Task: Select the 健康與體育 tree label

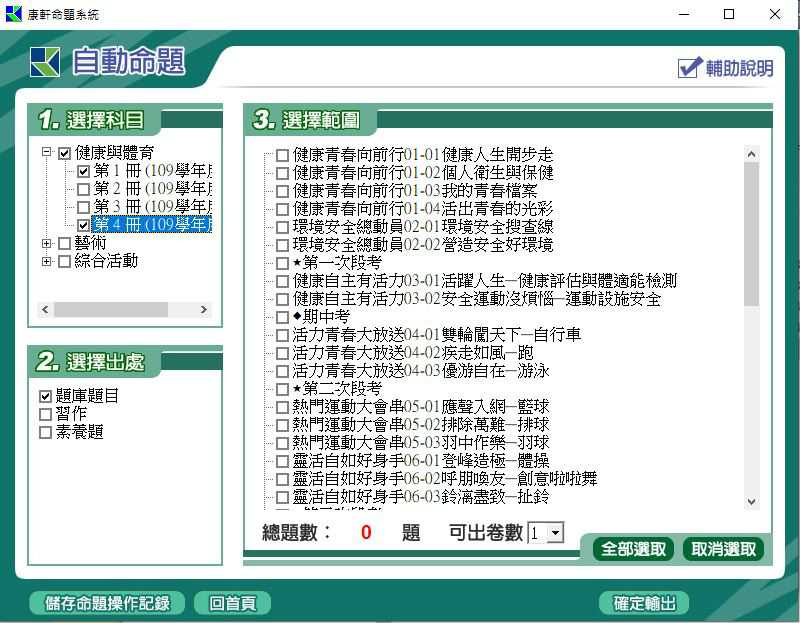Action: click(x=114, y=153)
